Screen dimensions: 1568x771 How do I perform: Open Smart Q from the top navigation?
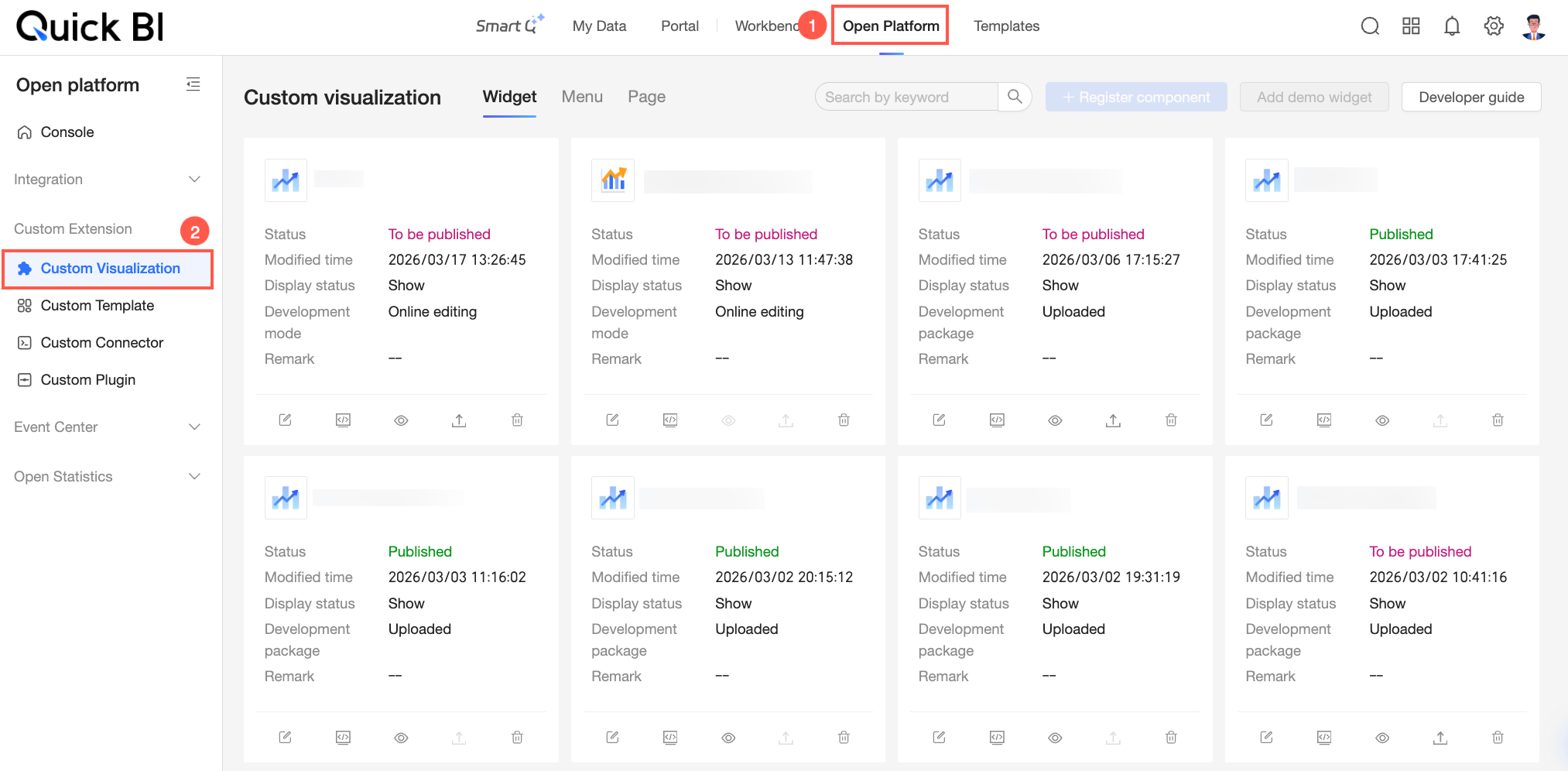point(510,26)
